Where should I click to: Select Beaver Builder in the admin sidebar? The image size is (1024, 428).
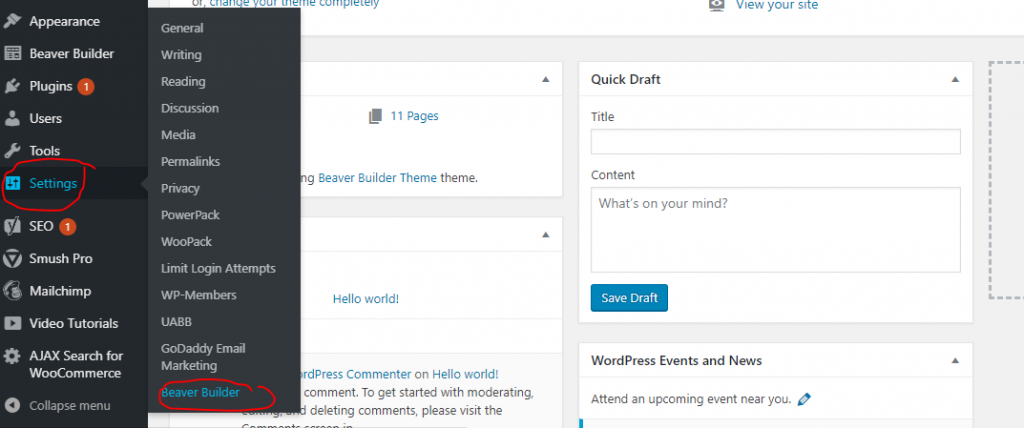74,54
